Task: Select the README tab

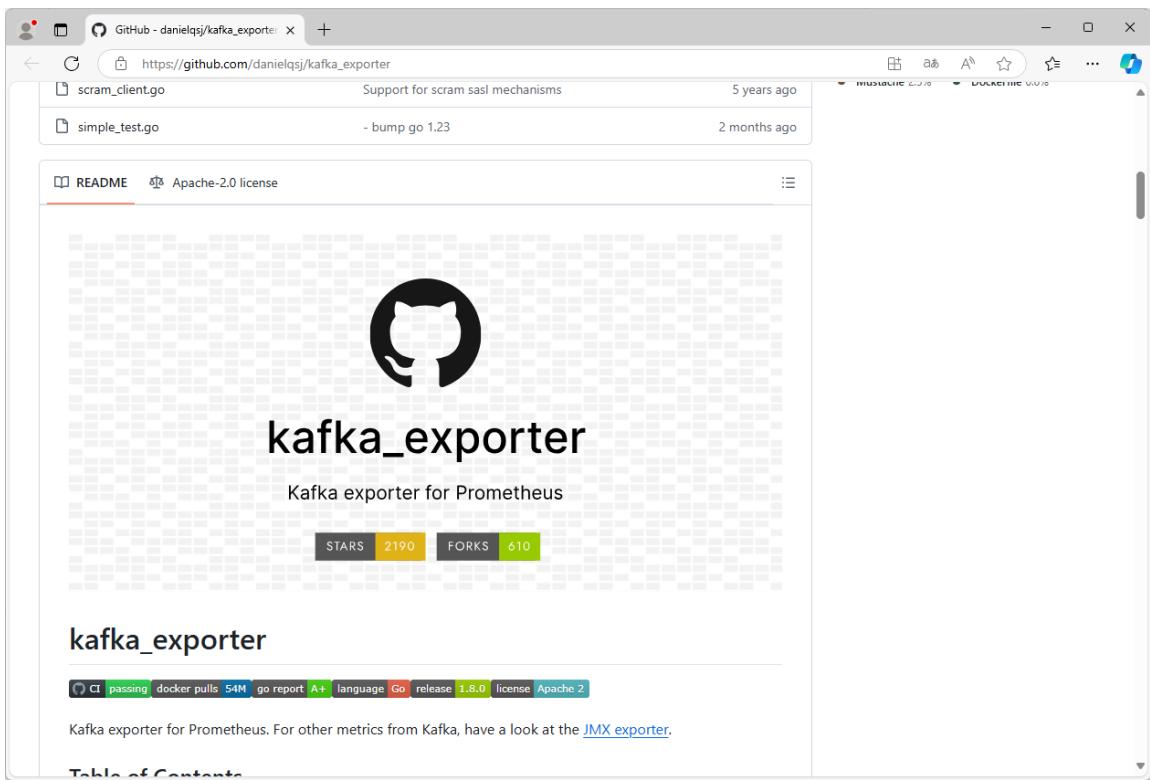Action: 91,183
